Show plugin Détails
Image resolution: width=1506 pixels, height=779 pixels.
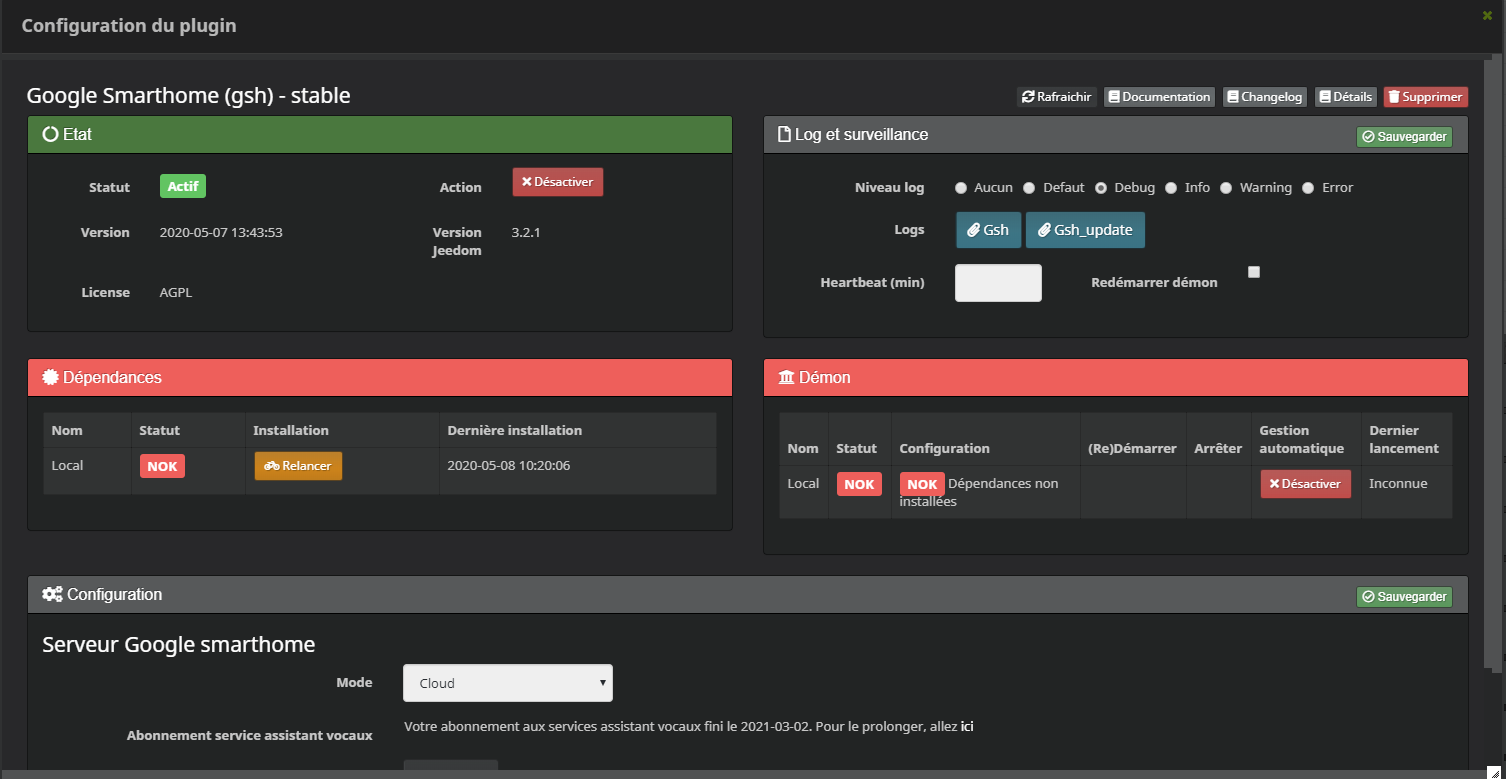(x=1345, y=97)
